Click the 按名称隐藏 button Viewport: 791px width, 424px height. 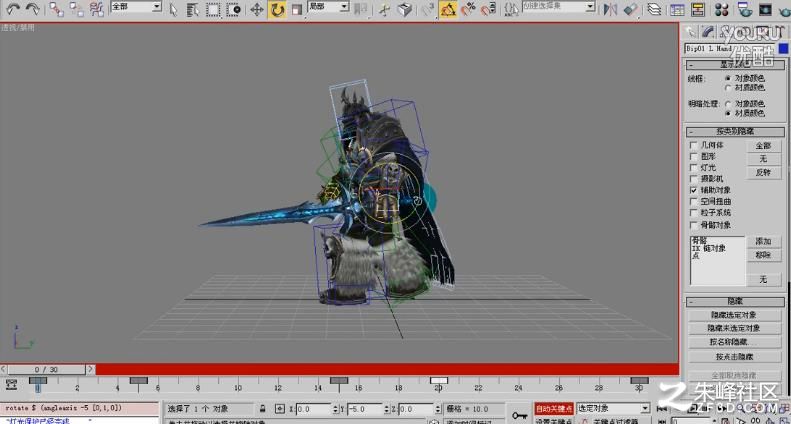[734, 342]
